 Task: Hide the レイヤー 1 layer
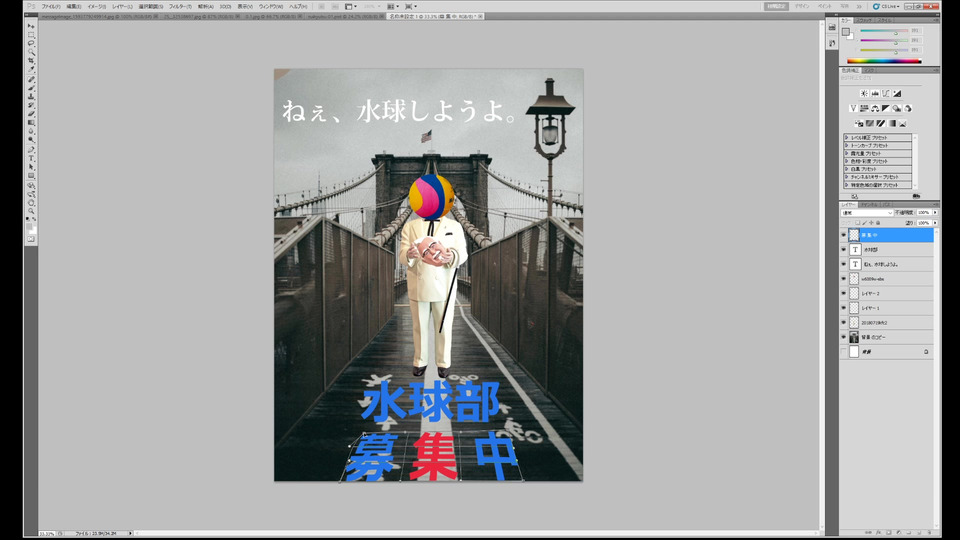point(844,308)
